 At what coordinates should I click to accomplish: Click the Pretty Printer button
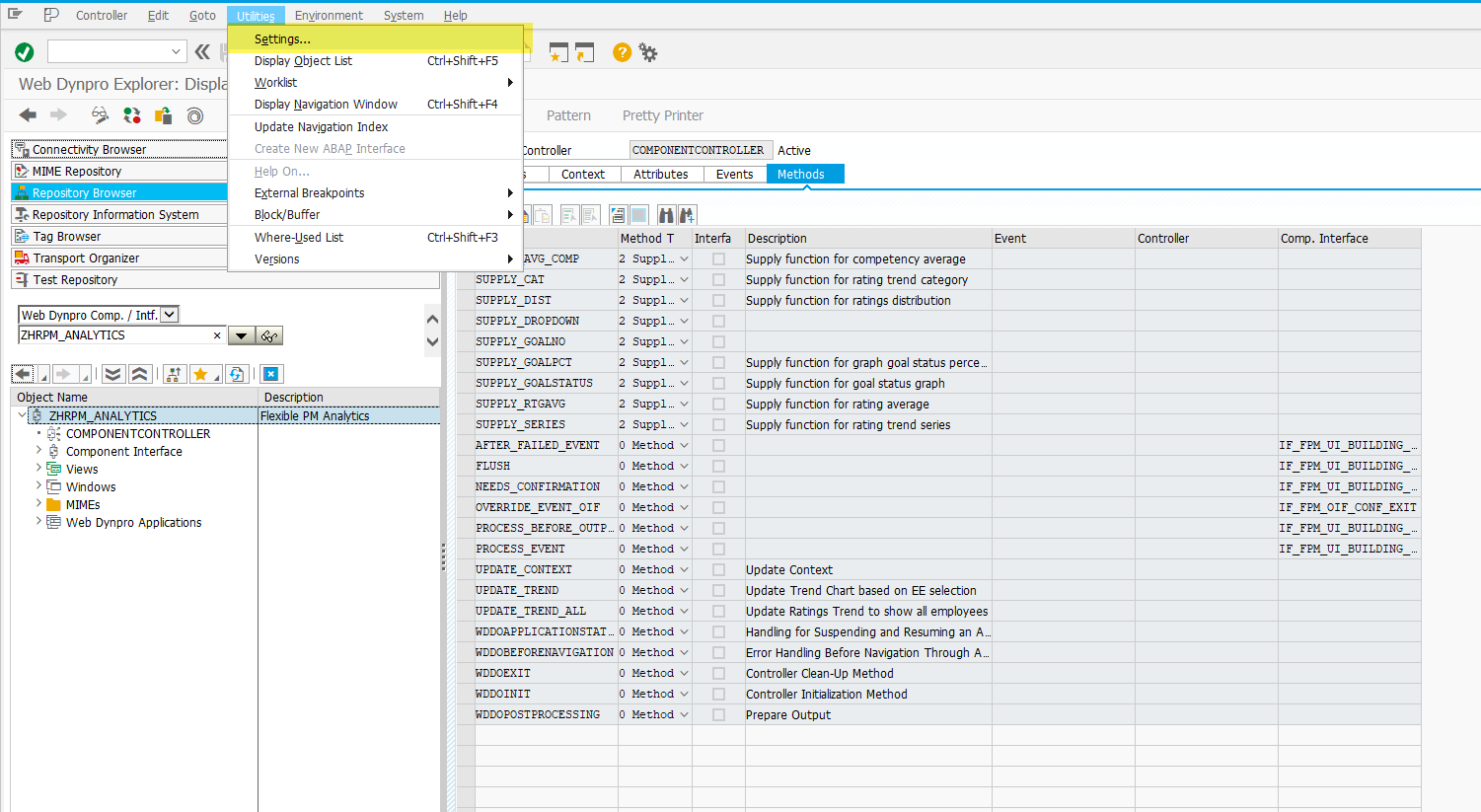pyautogui.click(x=662, y=115)
